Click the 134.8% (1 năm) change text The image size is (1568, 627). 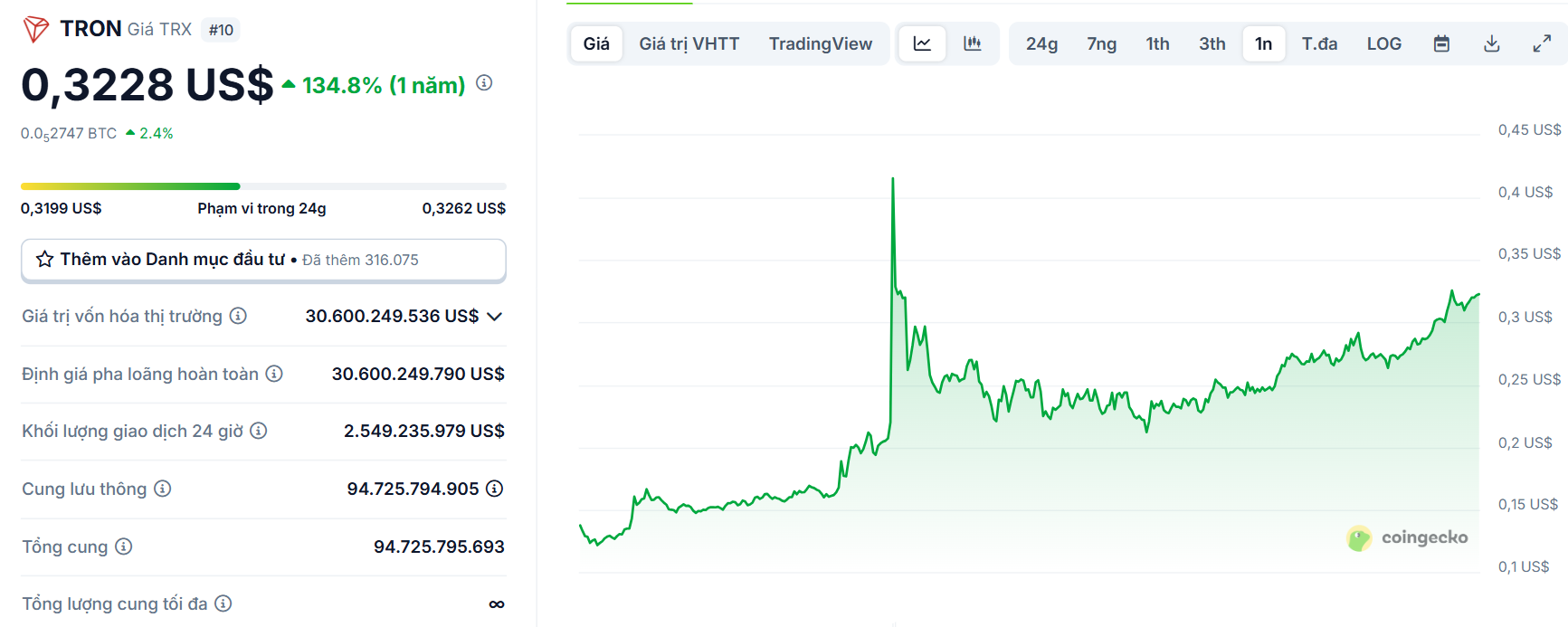tap(383, 85)
